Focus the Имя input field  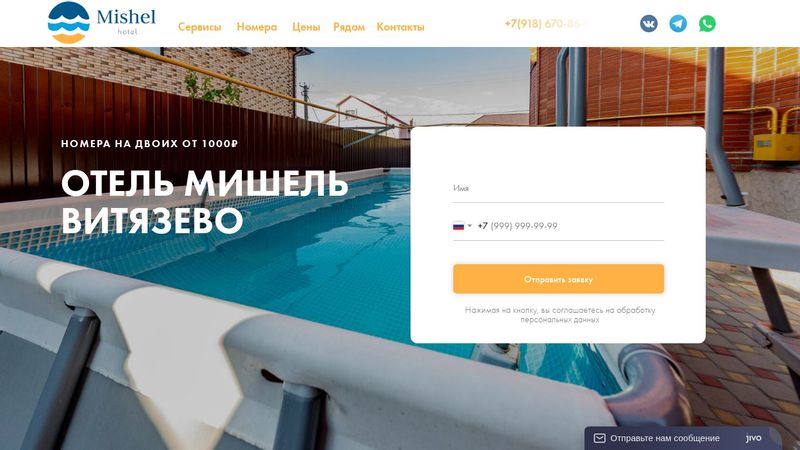pos(558,188)
